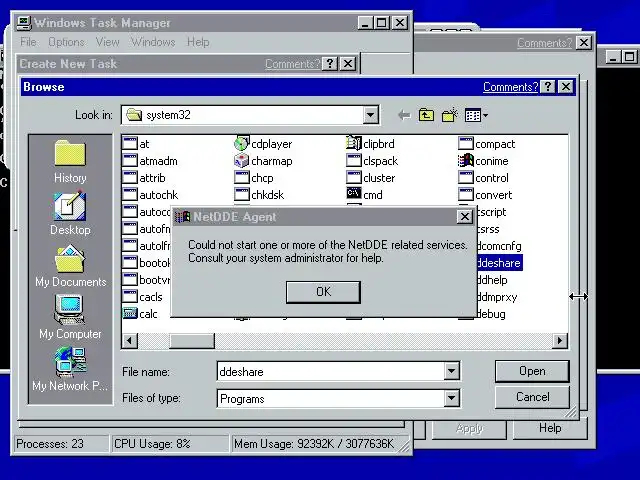
Task: Expand the Look in system32 dropdown
Action: point(370,115)
